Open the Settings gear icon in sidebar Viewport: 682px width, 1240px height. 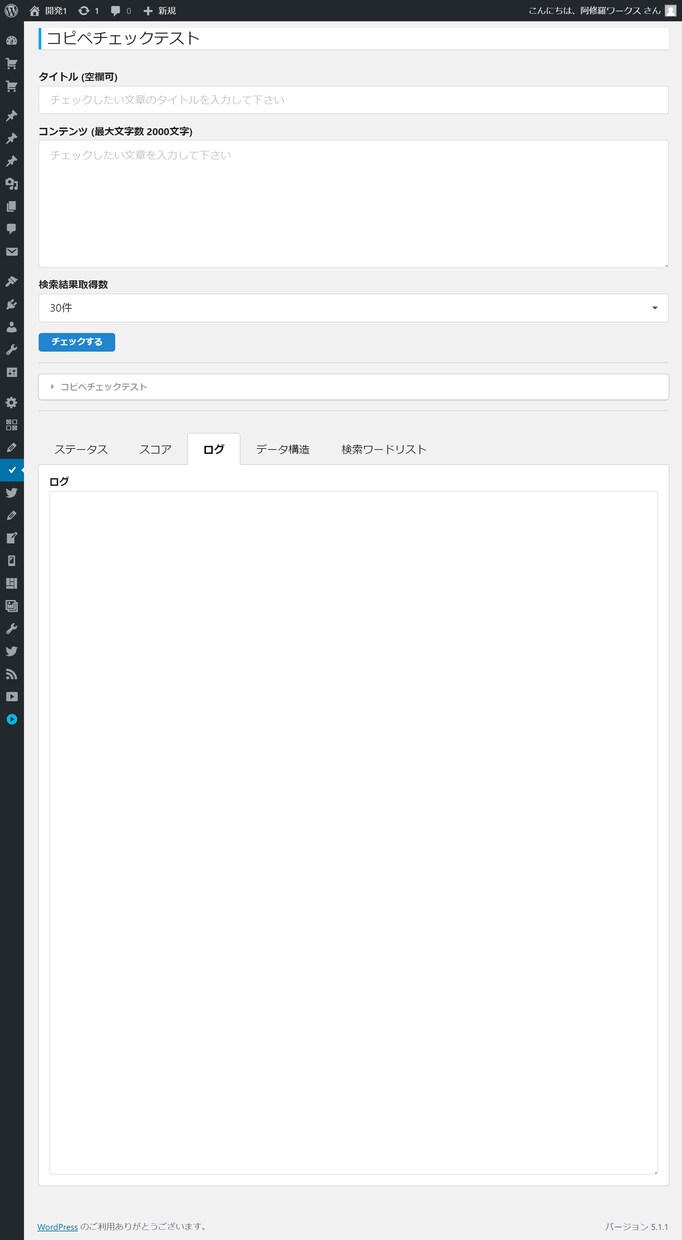12,402
